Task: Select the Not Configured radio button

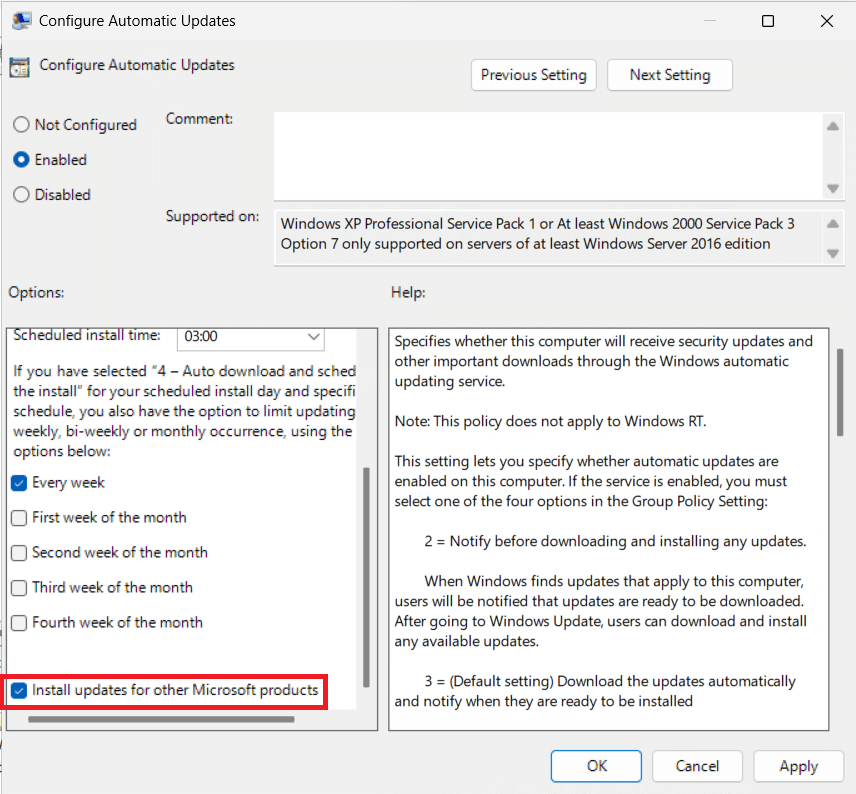Action: [21, 125]
